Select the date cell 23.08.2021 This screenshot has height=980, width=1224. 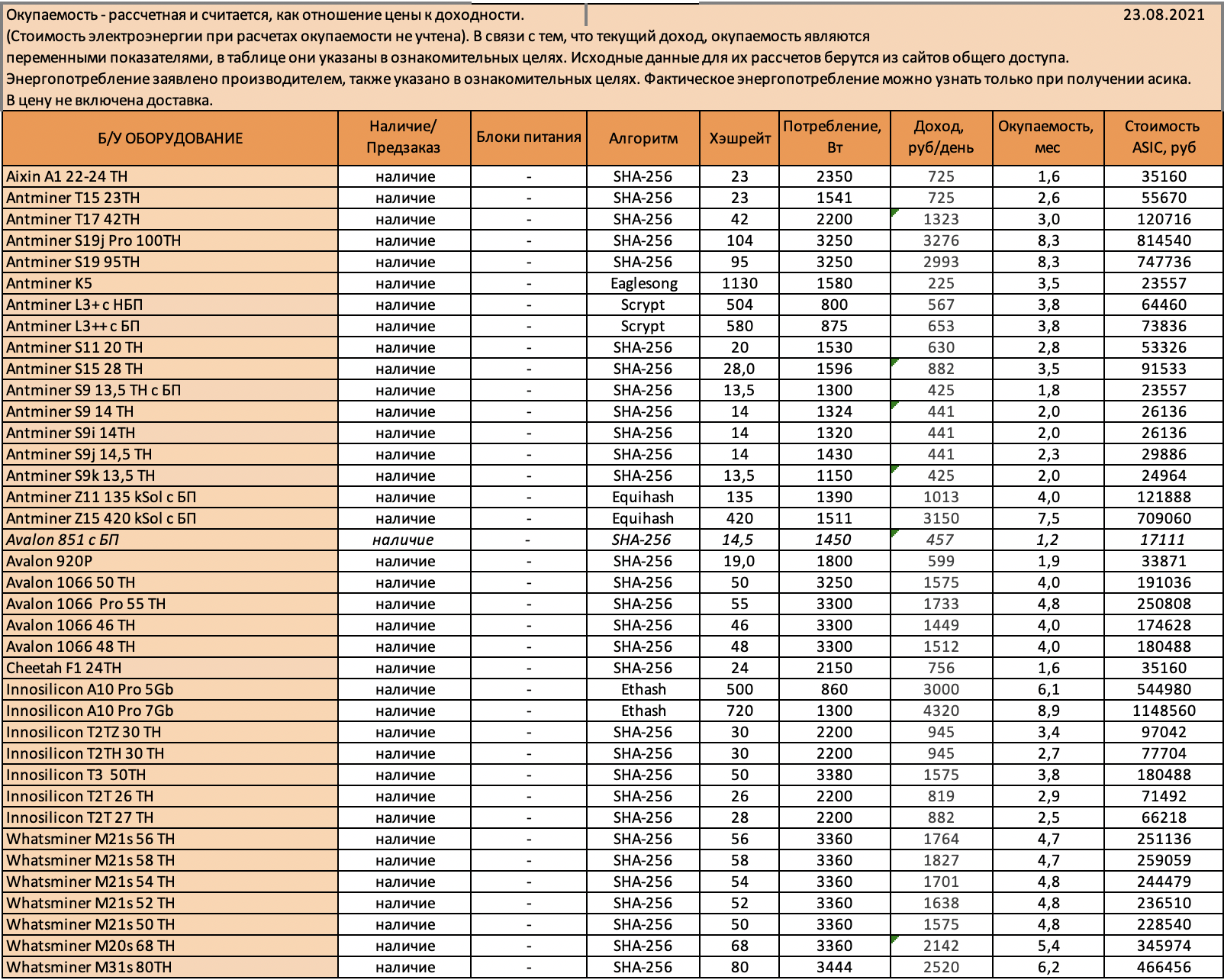[1164, 15]
